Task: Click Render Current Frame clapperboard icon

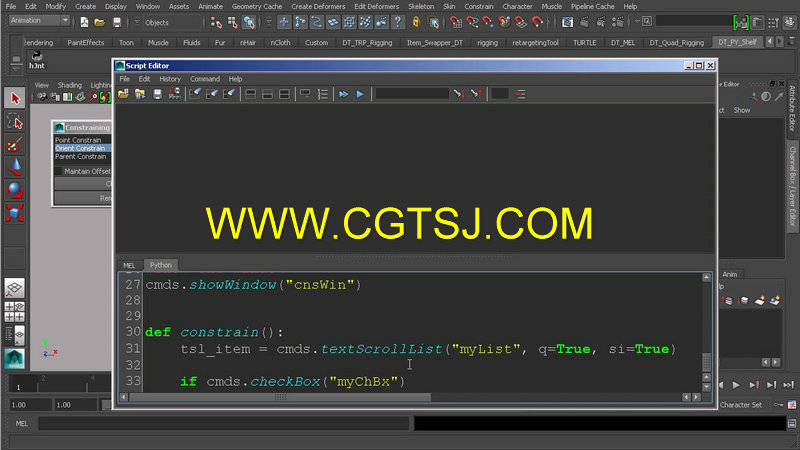Action: 584,22
